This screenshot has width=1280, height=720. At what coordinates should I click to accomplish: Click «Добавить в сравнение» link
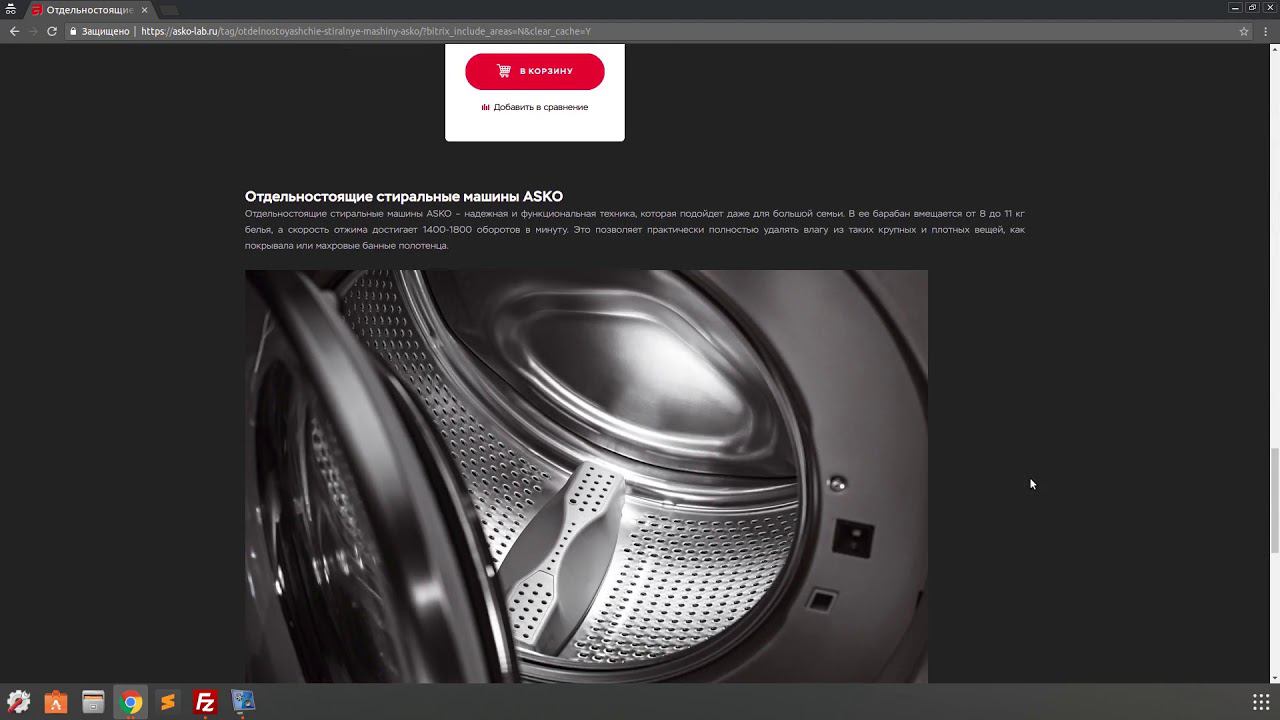(x=540, y=107)
